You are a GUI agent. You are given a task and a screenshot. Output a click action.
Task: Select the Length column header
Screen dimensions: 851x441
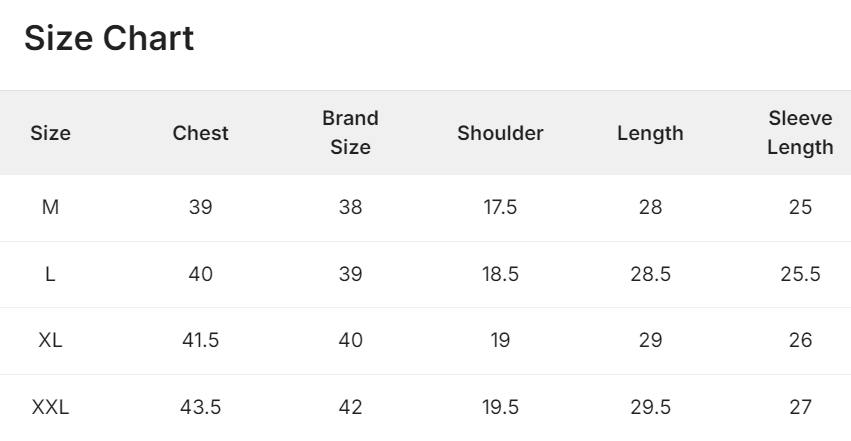pos(650,133)
